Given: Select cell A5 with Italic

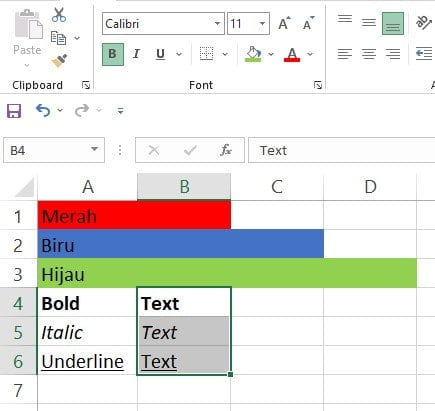Looking at the screenshot, I should 88,331.
